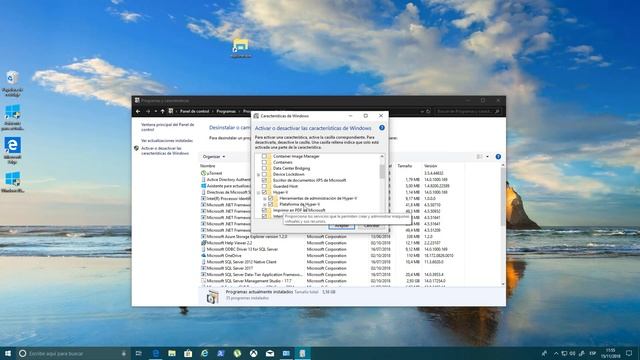Screen dimensions: 640x360
Task: Uncheck Herramientas de administración de Hyper-V
Action: (271, 198)
